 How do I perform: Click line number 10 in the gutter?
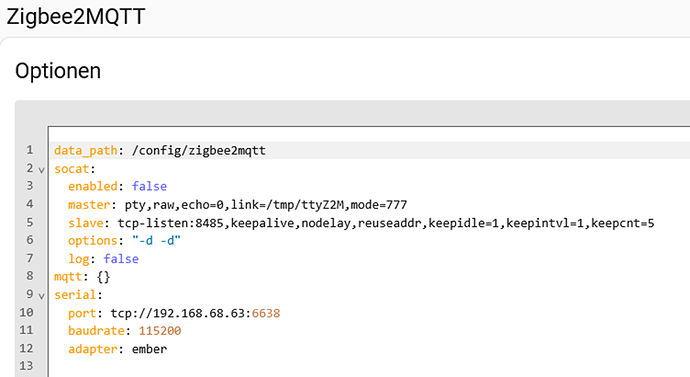(x=26, y=312)
